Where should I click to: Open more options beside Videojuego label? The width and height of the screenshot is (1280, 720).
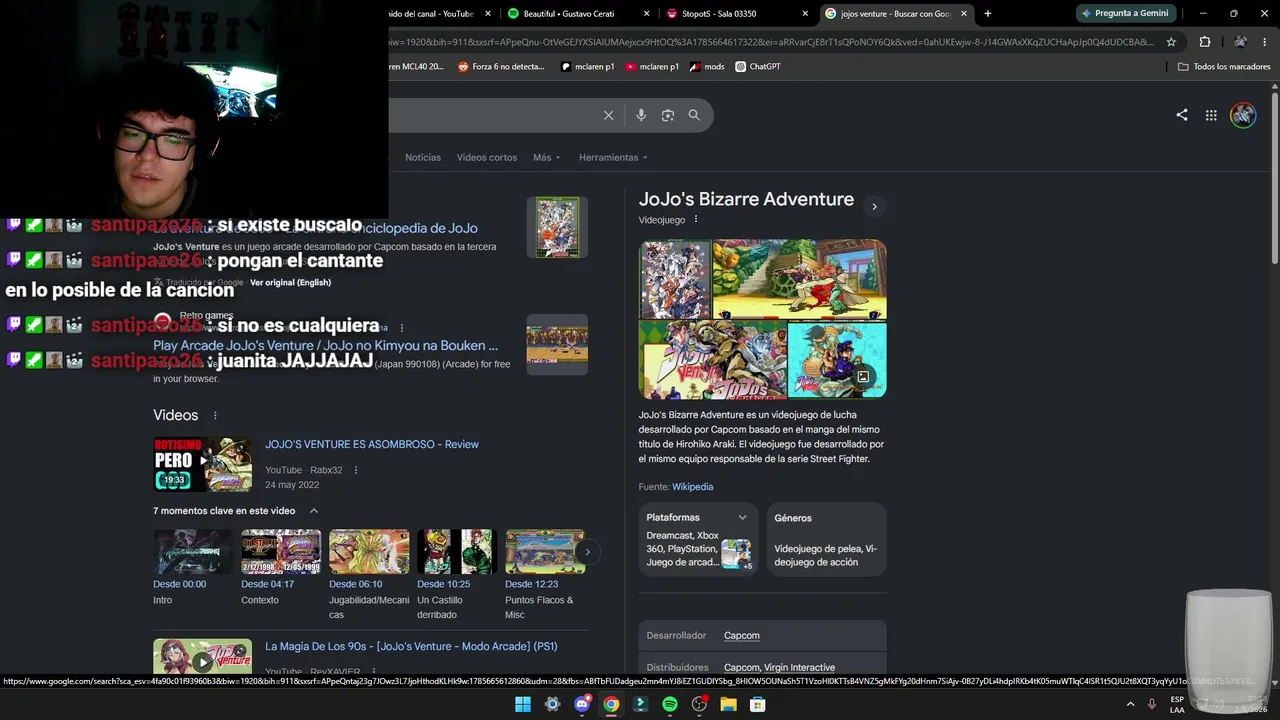click(x=696, y=220)
